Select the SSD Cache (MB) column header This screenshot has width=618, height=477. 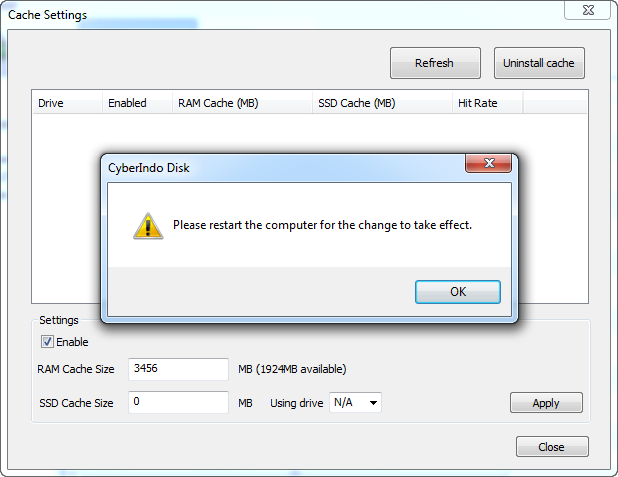click(382, 103)
